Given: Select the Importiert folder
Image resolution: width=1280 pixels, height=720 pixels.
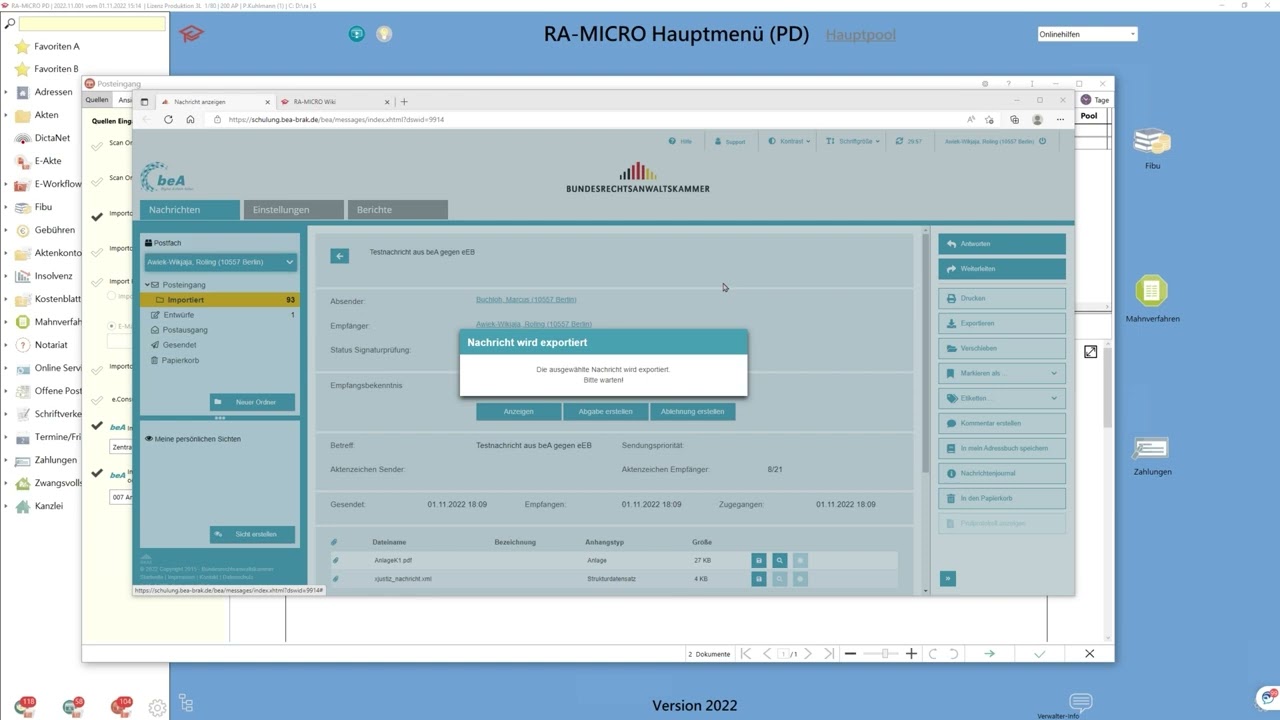Looking at the screenshot, I should click(x=219, y=300).
